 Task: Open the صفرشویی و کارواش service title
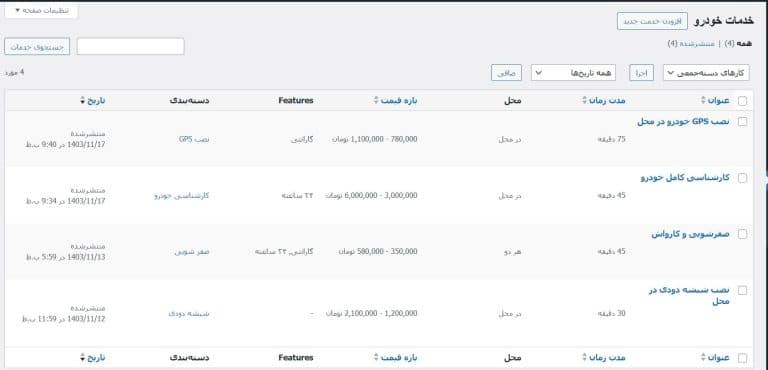click(691, 234)
